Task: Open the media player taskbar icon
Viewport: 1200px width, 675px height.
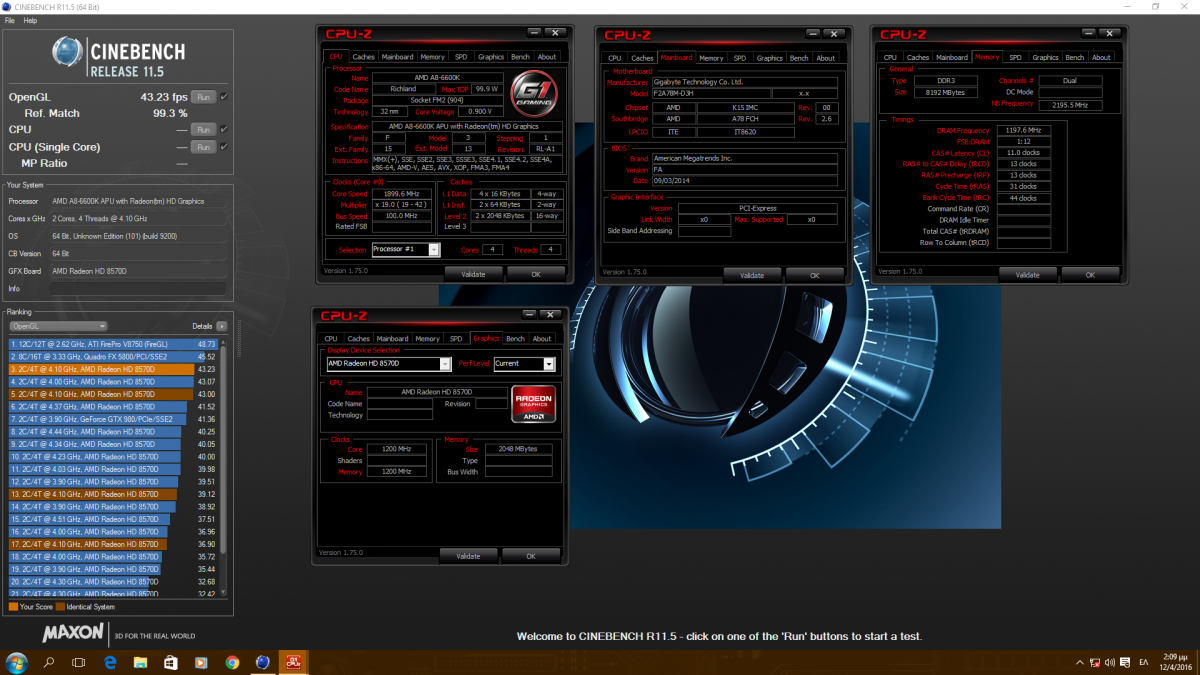Action: tap(201, 662)
